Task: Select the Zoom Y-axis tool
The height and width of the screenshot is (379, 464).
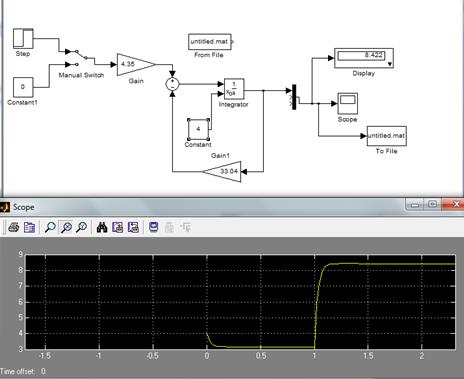Action: pyautogui.click(x=82, y=228)
